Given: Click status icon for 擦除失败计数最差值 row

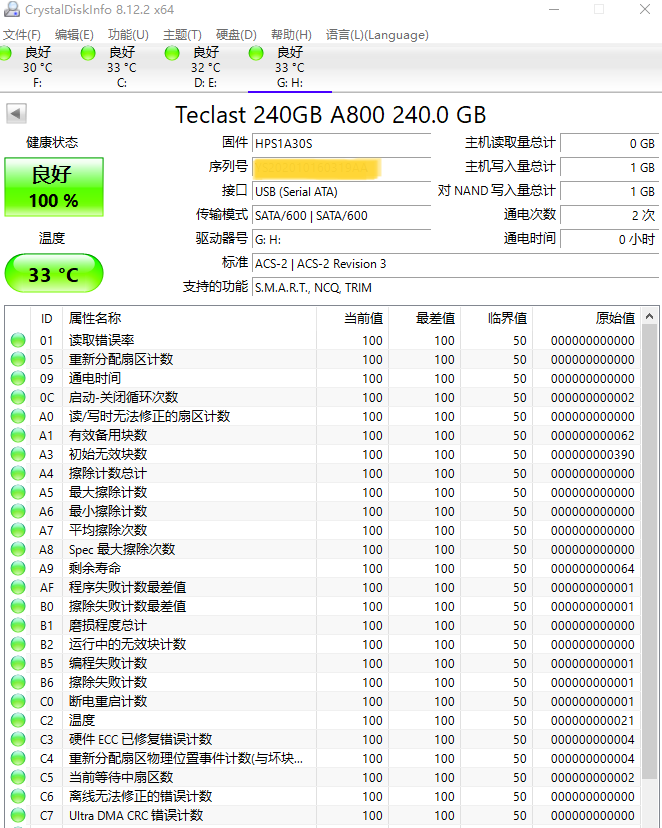Looking at the screenshot, I should 18,607.
